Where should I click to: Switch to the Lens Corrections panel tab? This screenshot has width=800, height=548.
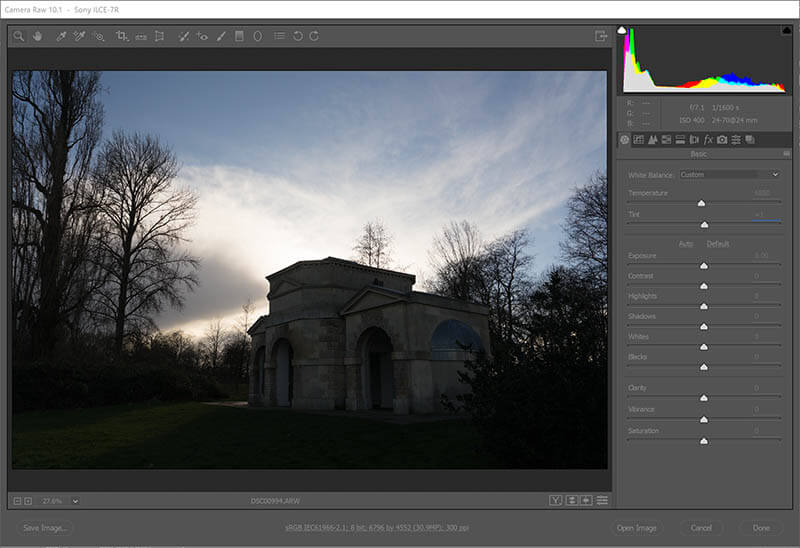pyautogui.click(x=694, y=139)
